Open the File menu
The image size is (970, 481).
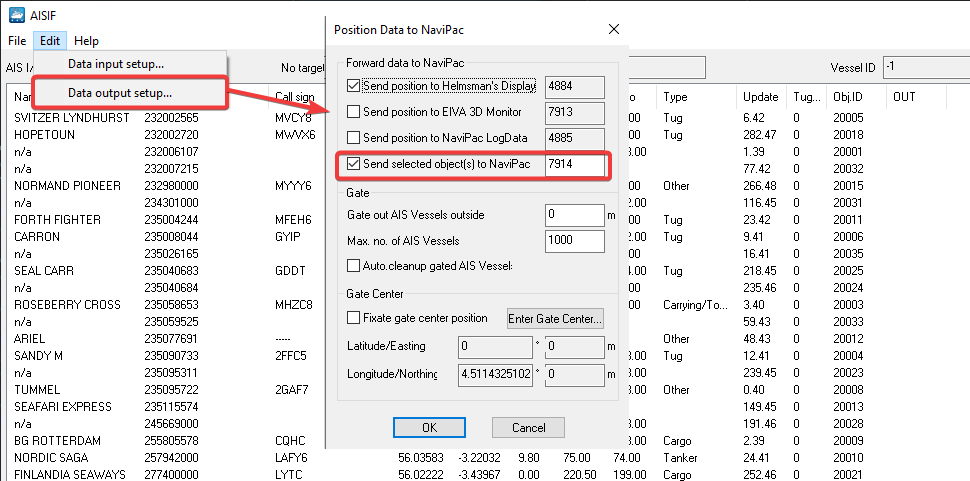[17, 41]
